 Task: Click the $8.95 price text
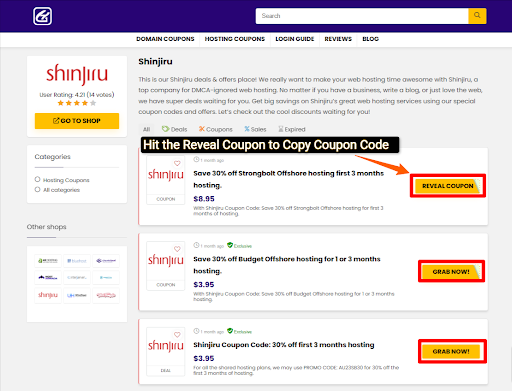(x=204, y=199)
